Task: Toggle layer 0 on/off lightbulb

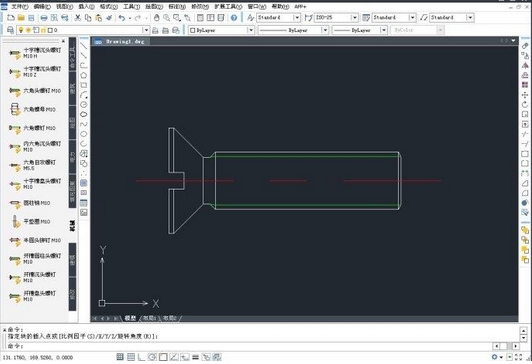Action: click(x=21, y=30)
